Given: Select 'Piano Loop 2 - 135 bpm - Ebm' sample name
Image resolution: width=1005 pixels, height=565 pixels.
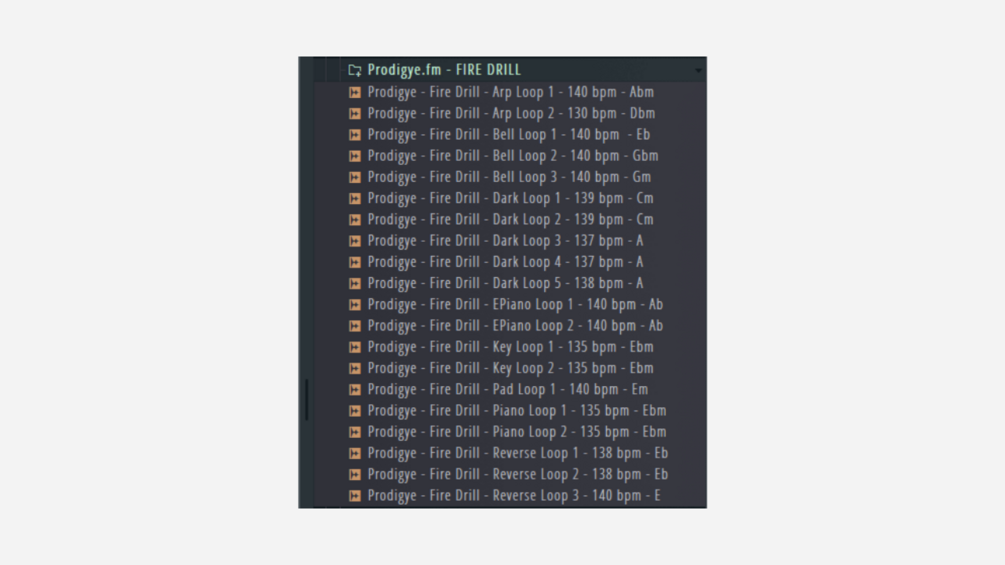Looking at the screenshot, I should (x=517, y=432).
